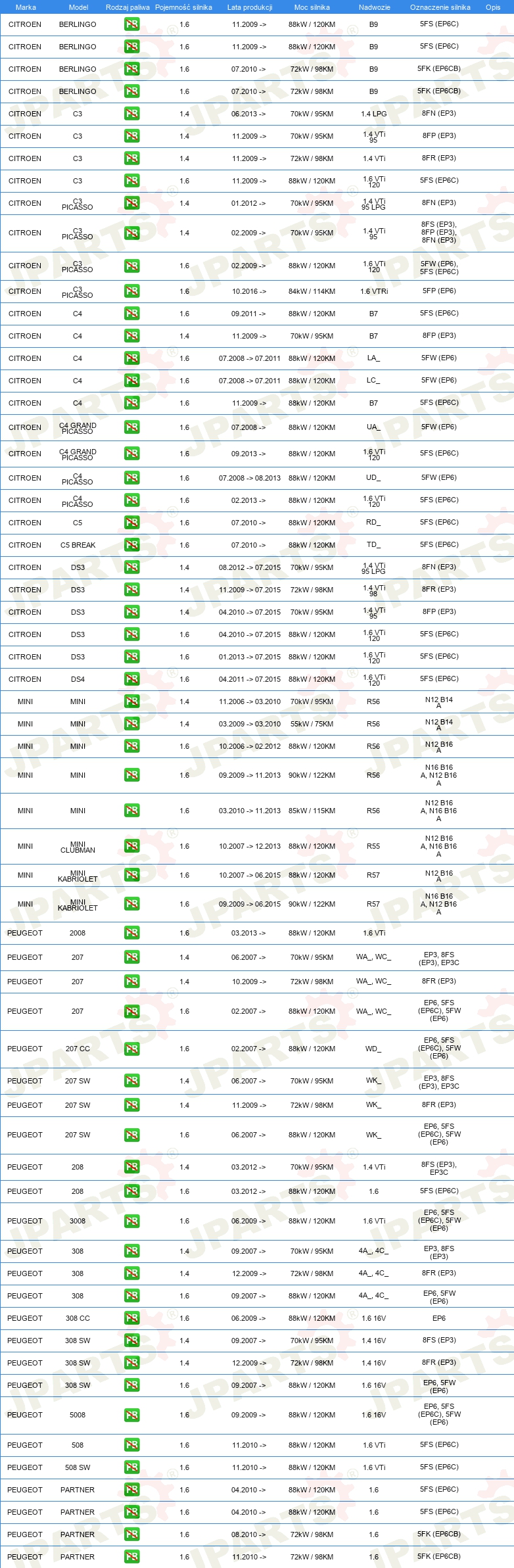Select the 04.2011 -> 07.2015 production cell
The height and width of the screenshot is (1568, 514).
point(250,679)
